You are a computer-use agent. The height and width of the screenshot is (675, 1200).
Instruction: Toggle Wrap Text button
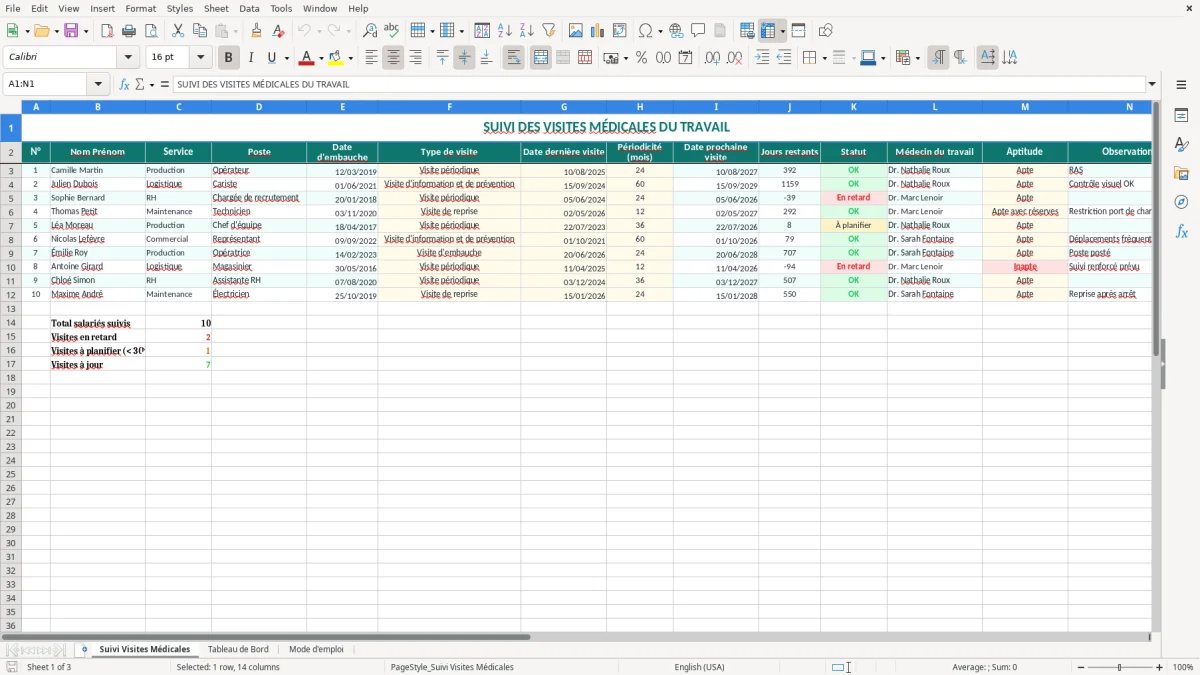coord(513,58)
